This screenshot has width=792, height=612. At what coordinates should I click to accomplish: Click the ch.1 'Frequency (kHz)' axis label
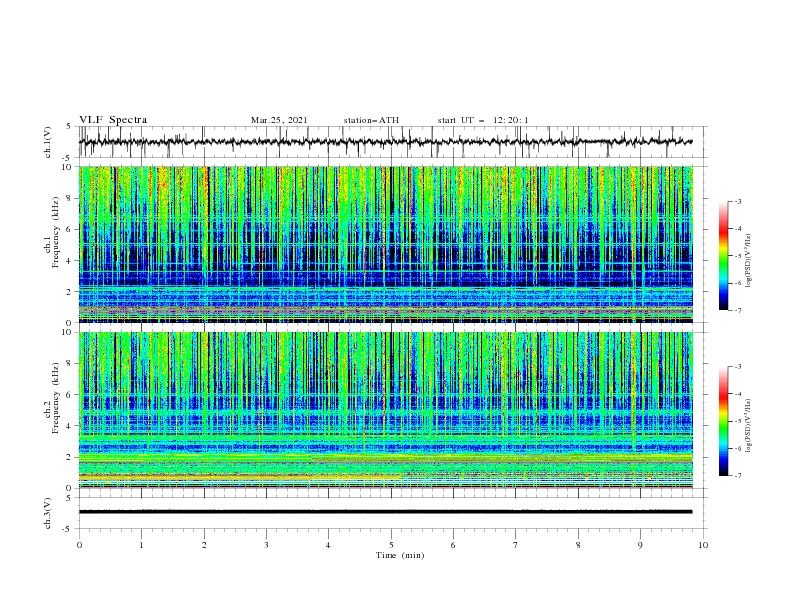(x=57, y=232)
